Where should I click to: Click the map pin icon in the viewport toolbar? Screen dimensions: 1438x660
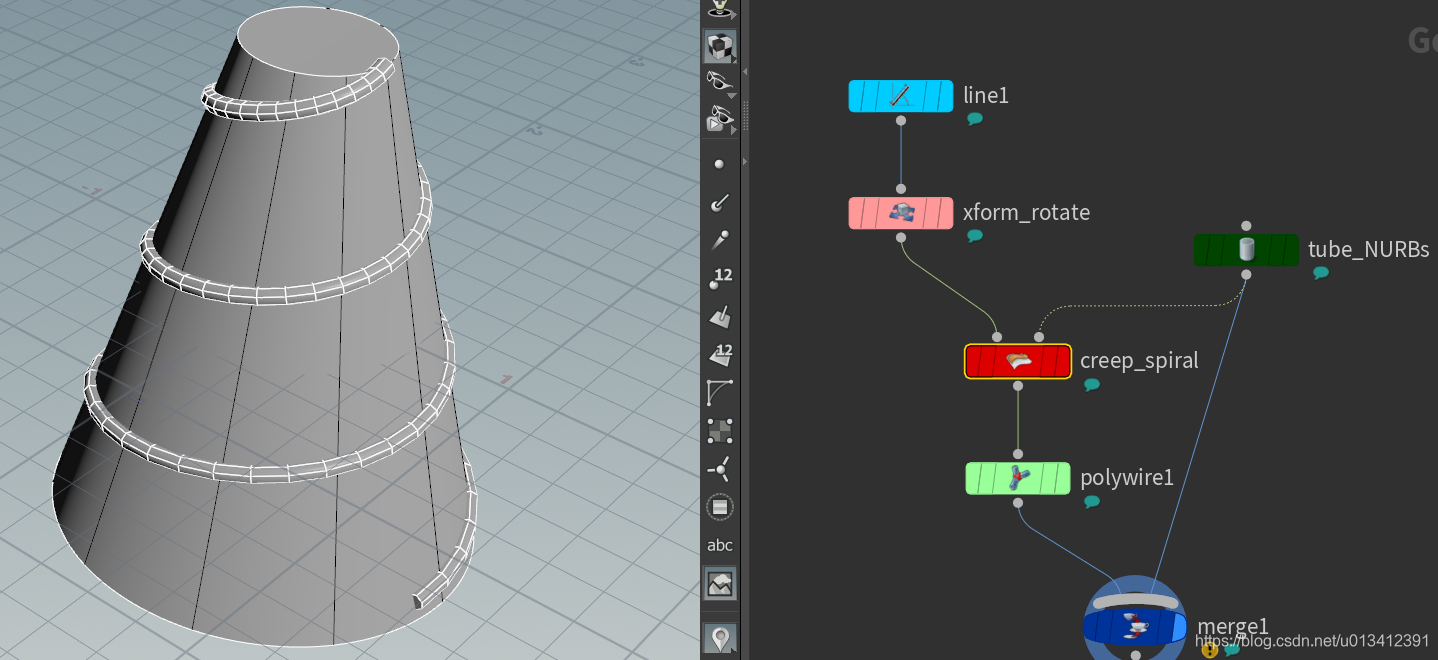pyautogui.click(x=720, y=637)
